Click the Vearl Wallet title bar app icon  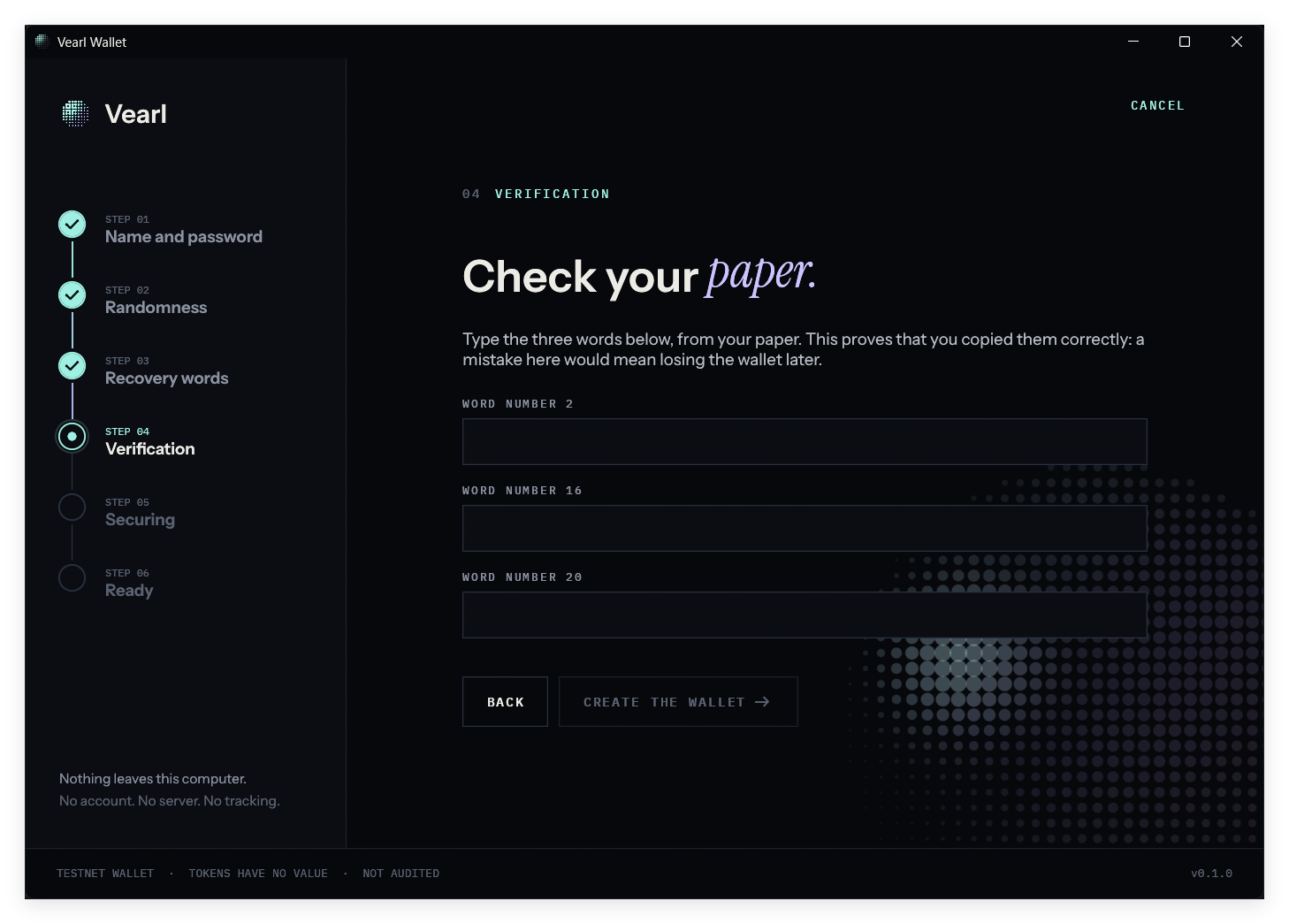pos(41,41)
